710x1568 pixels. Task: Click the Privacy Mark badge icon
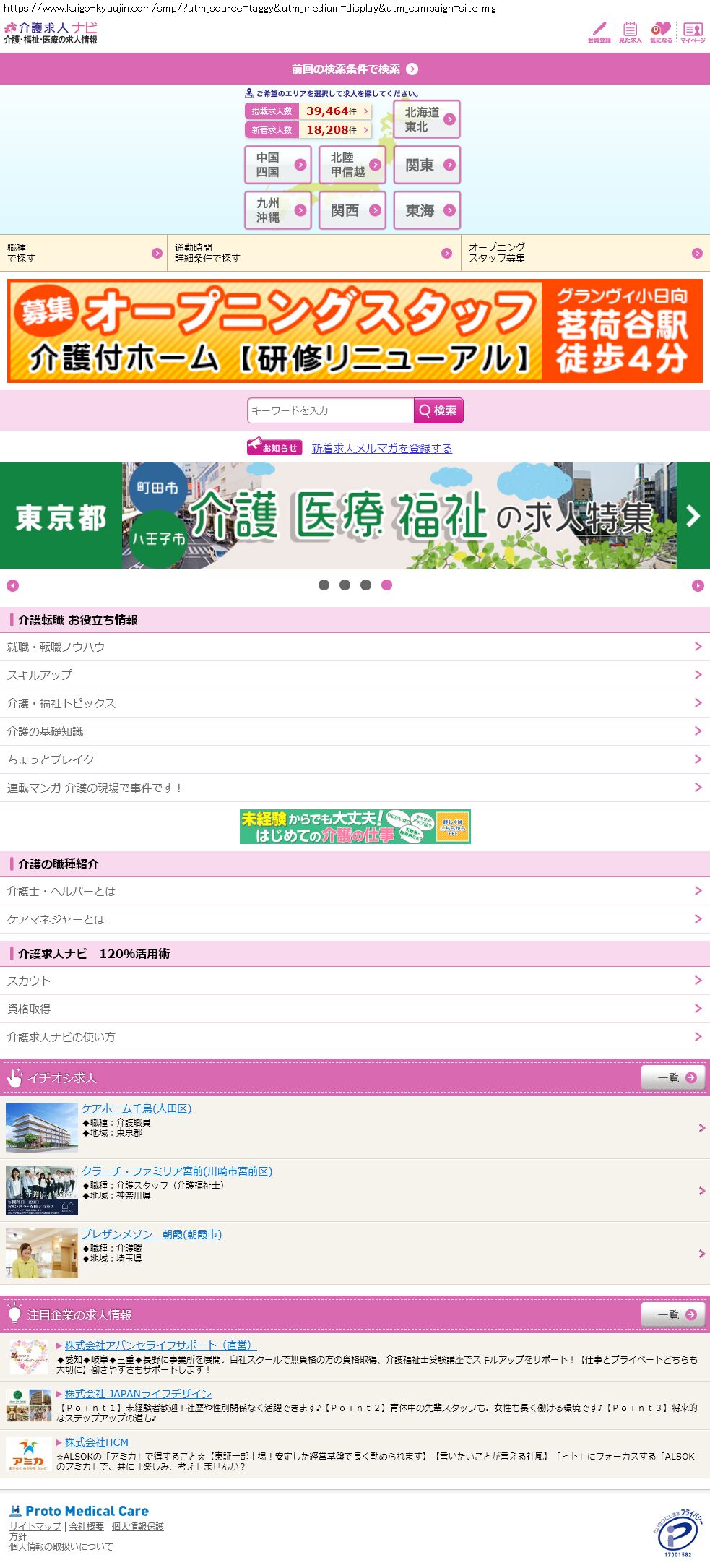click(x=677, y=1533)
